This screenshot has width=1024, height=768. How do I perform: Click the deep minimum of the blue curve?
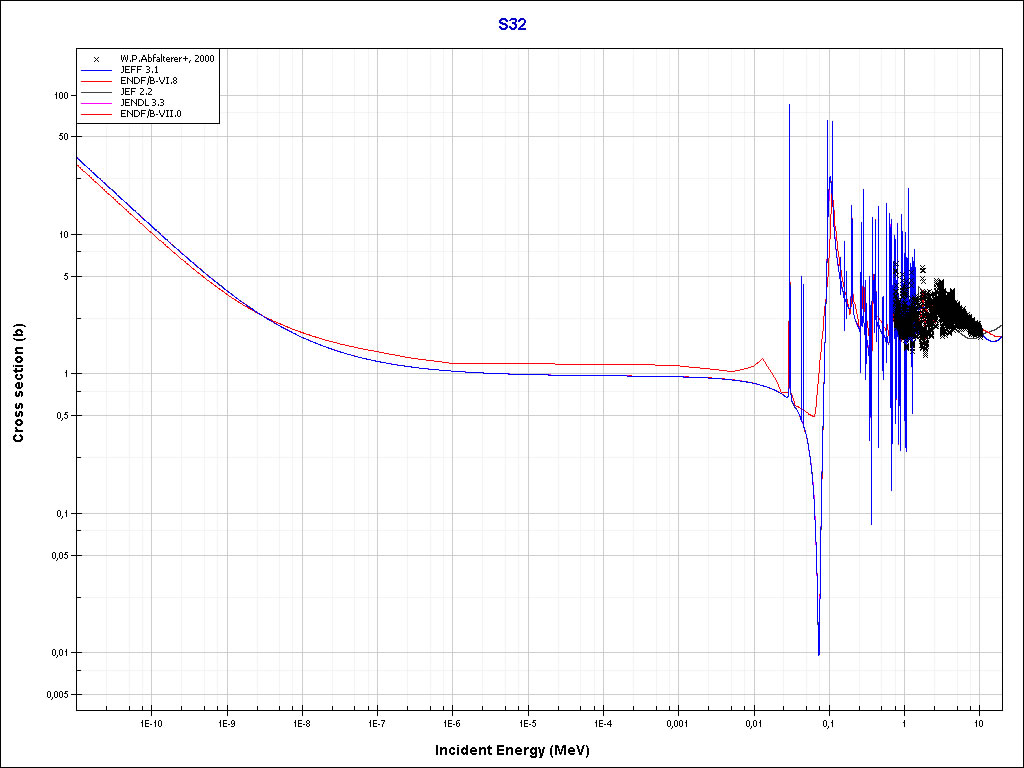coord(818,653)
